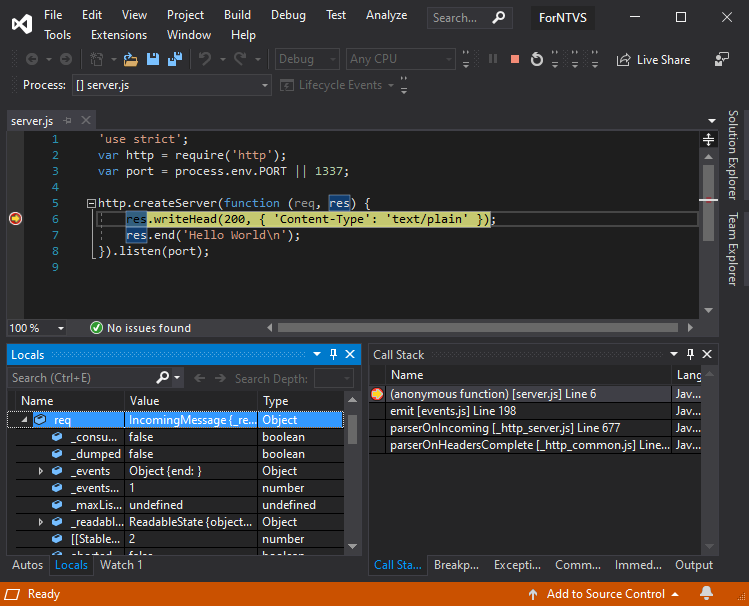Select parserOnIncoming [_http_server.js] Line 677 frame

[535, 428]
